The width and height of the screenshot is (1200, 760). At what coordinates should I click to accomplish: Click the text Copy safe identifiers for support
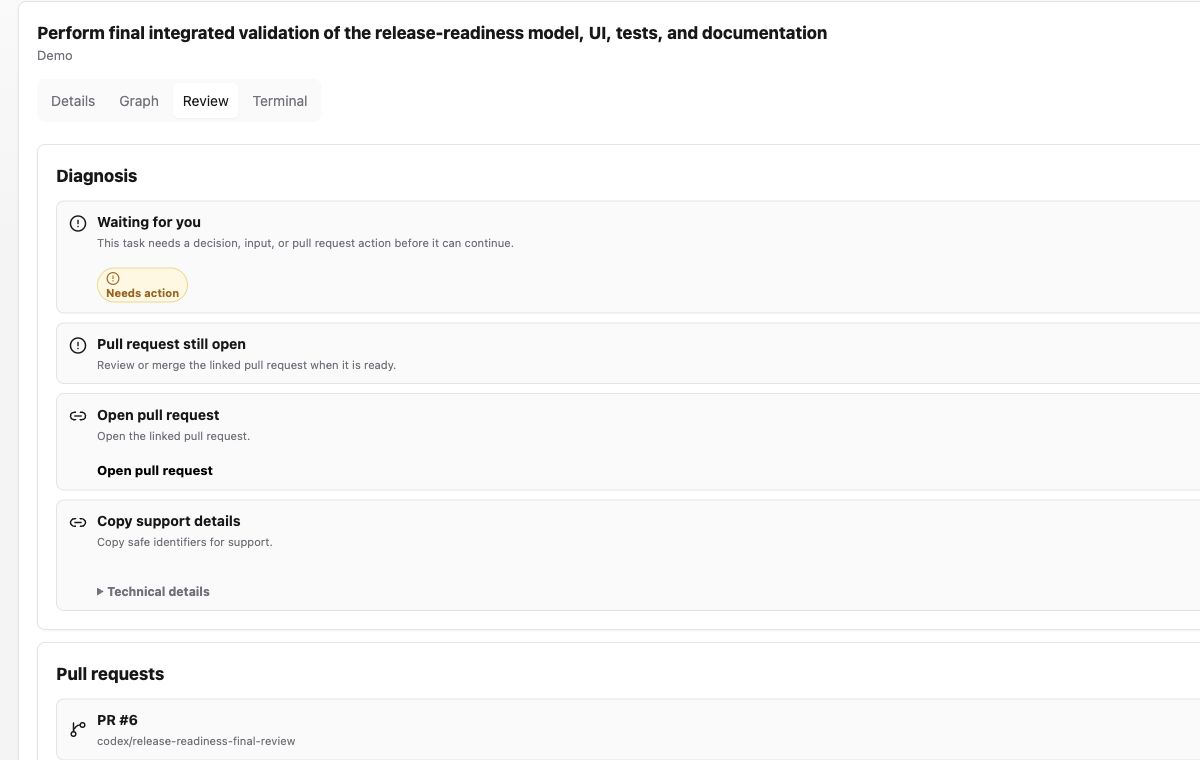pos(185,542)
